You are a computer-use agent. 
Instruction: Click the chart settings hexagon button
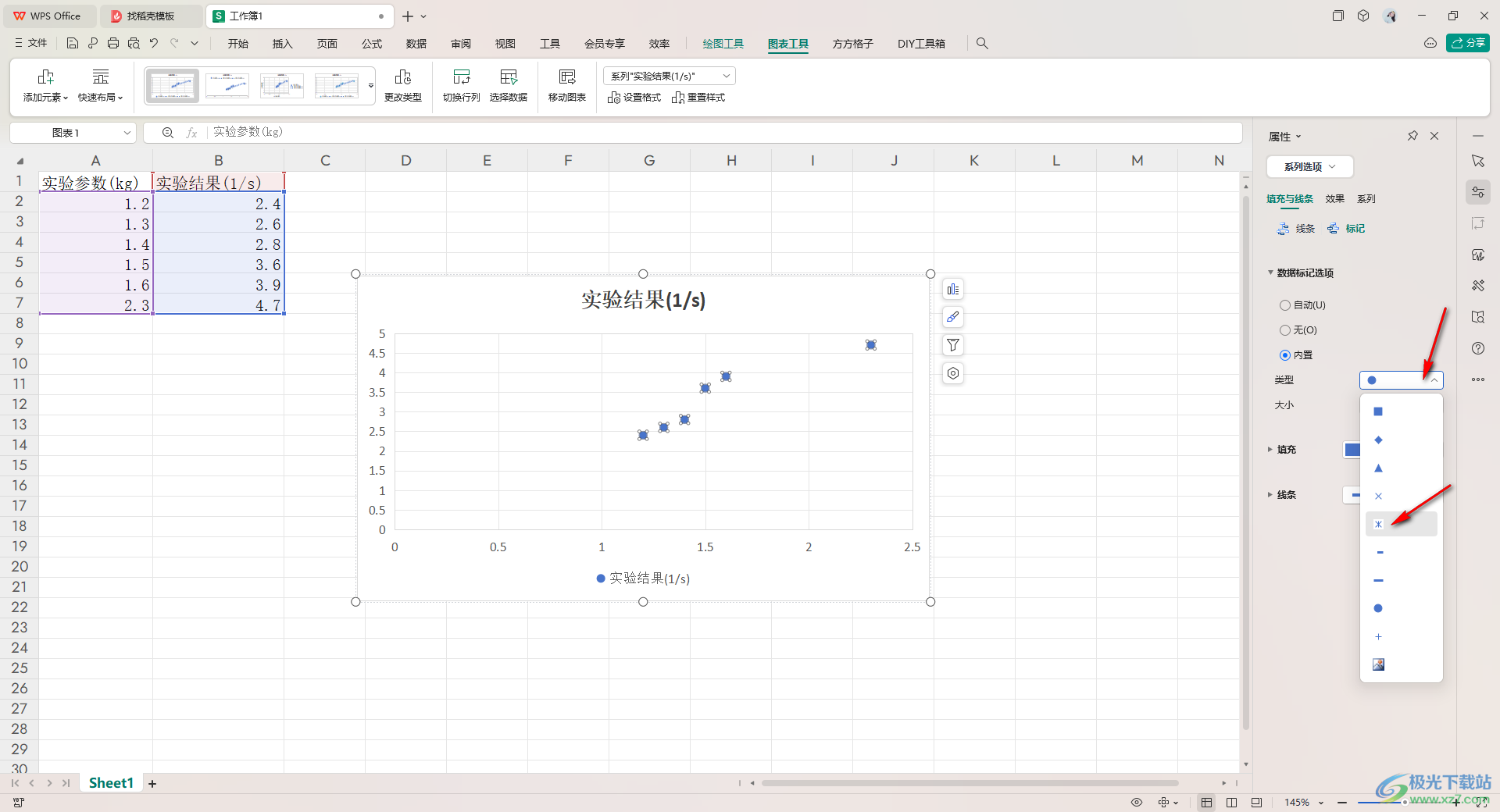[x=953, y=373]
